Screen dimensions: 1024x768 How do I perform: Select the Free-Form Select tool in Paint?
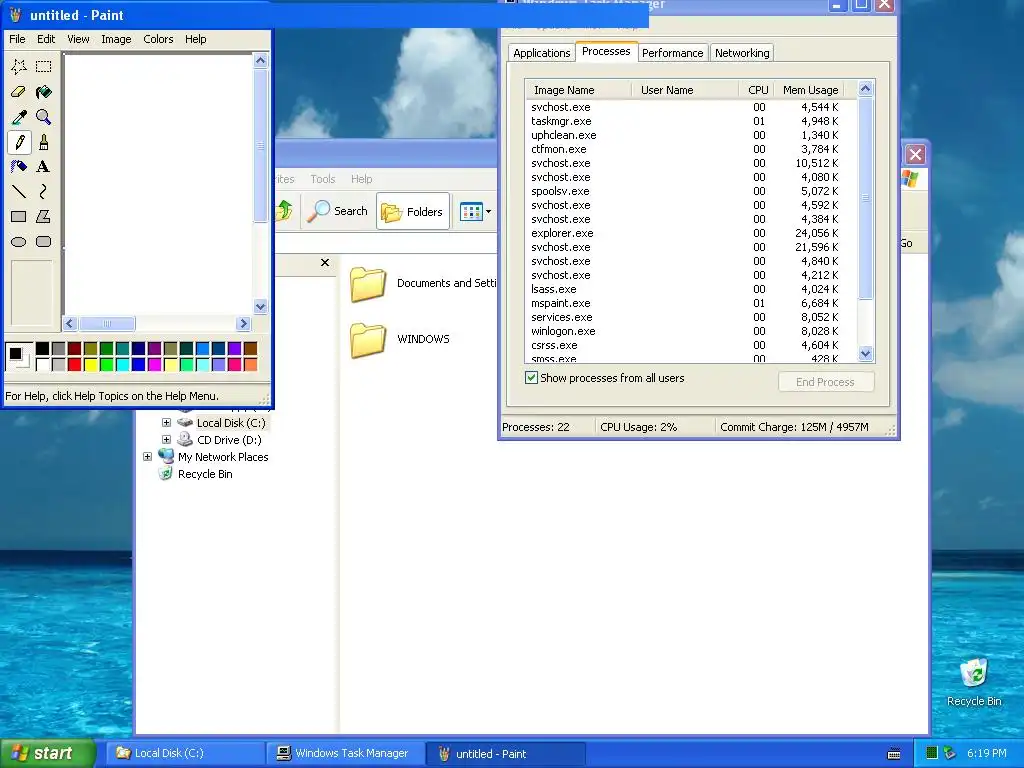point(19,67)
